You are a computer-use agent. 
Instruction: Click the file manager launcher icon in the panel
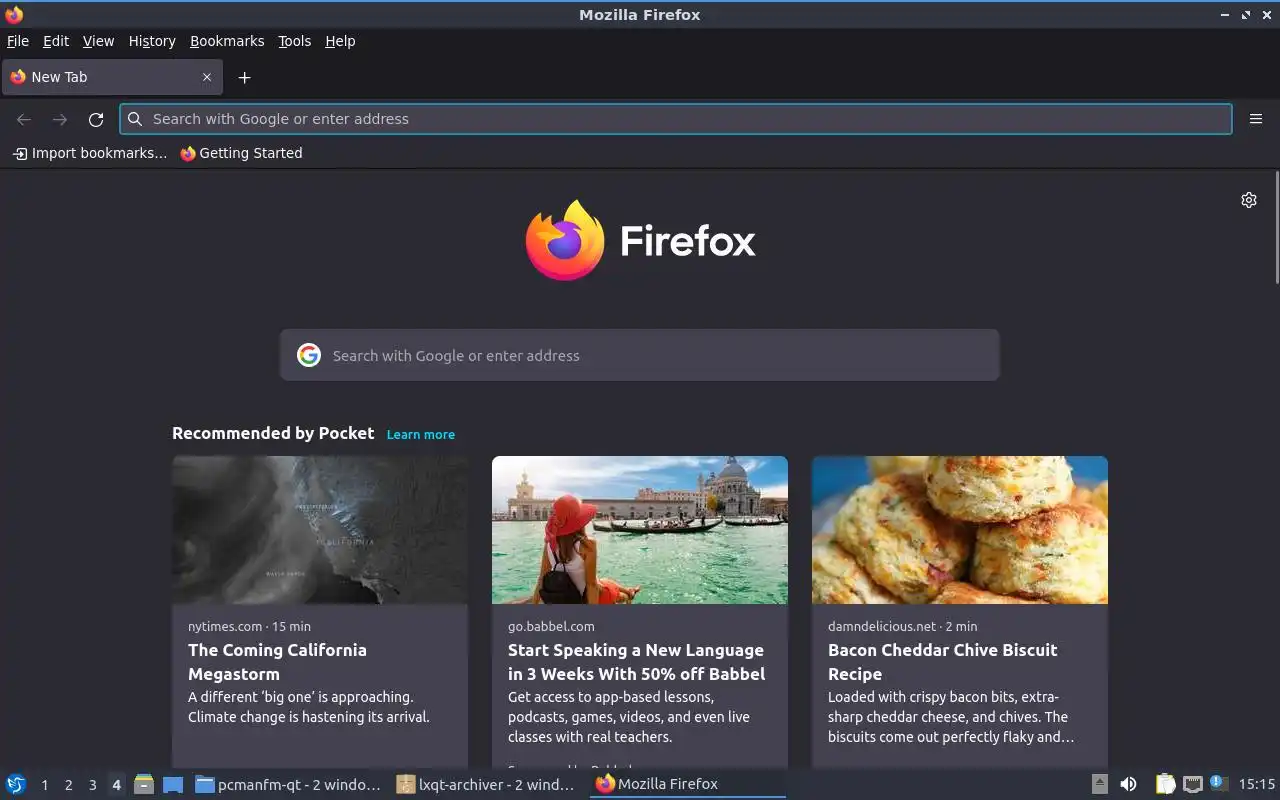tap(144, 784)
